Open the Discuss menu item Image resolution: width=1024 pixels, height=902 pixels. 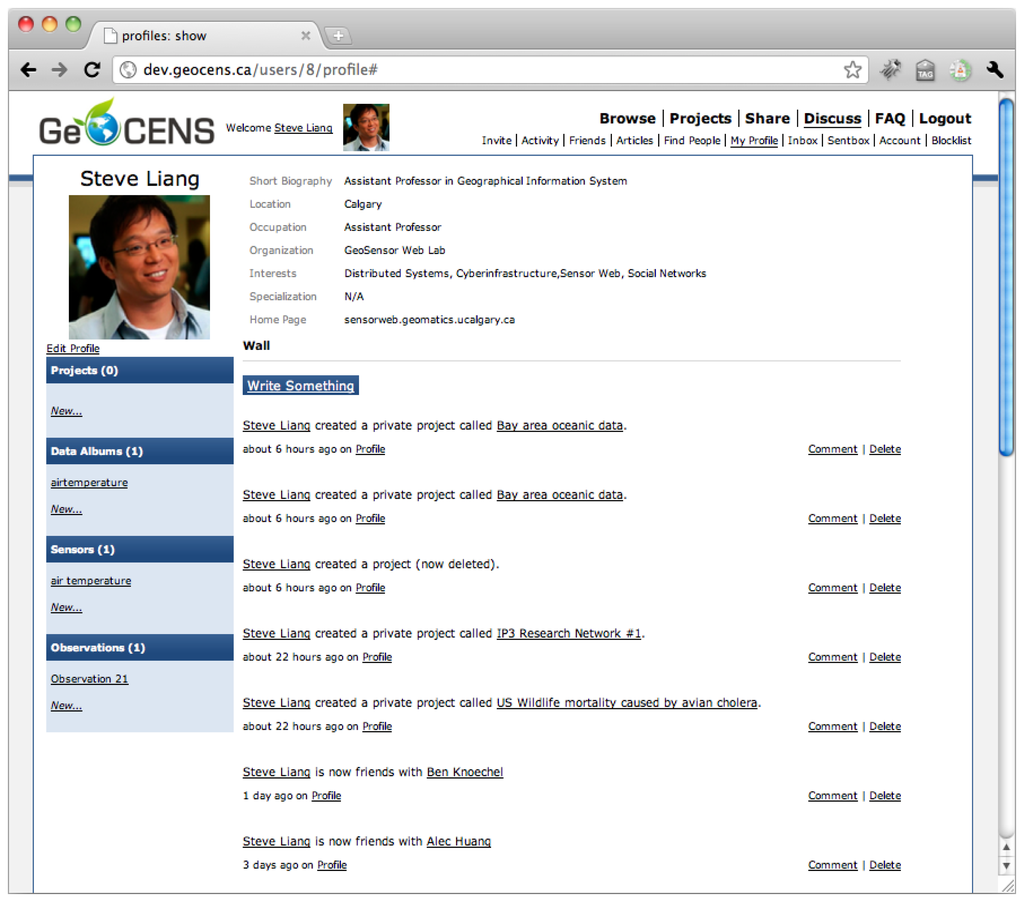pyautogui.click(x=832, y=118)
